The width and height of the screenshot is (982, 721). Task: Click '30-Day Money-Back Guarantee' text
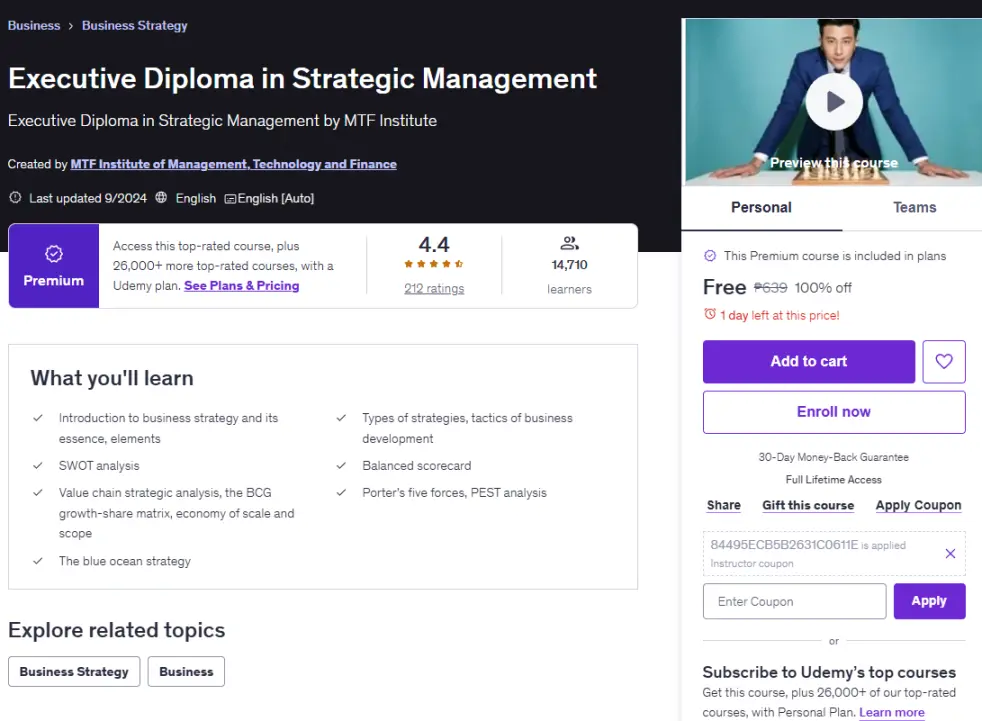834,457
